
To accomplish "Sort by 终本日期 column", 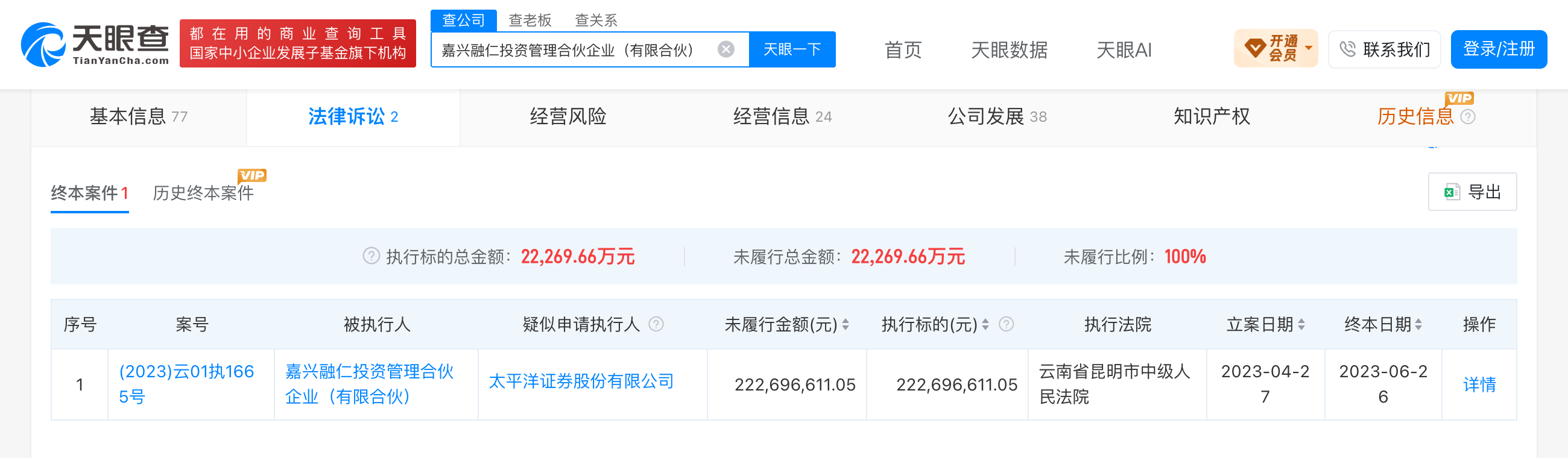I will (1418, 325).
